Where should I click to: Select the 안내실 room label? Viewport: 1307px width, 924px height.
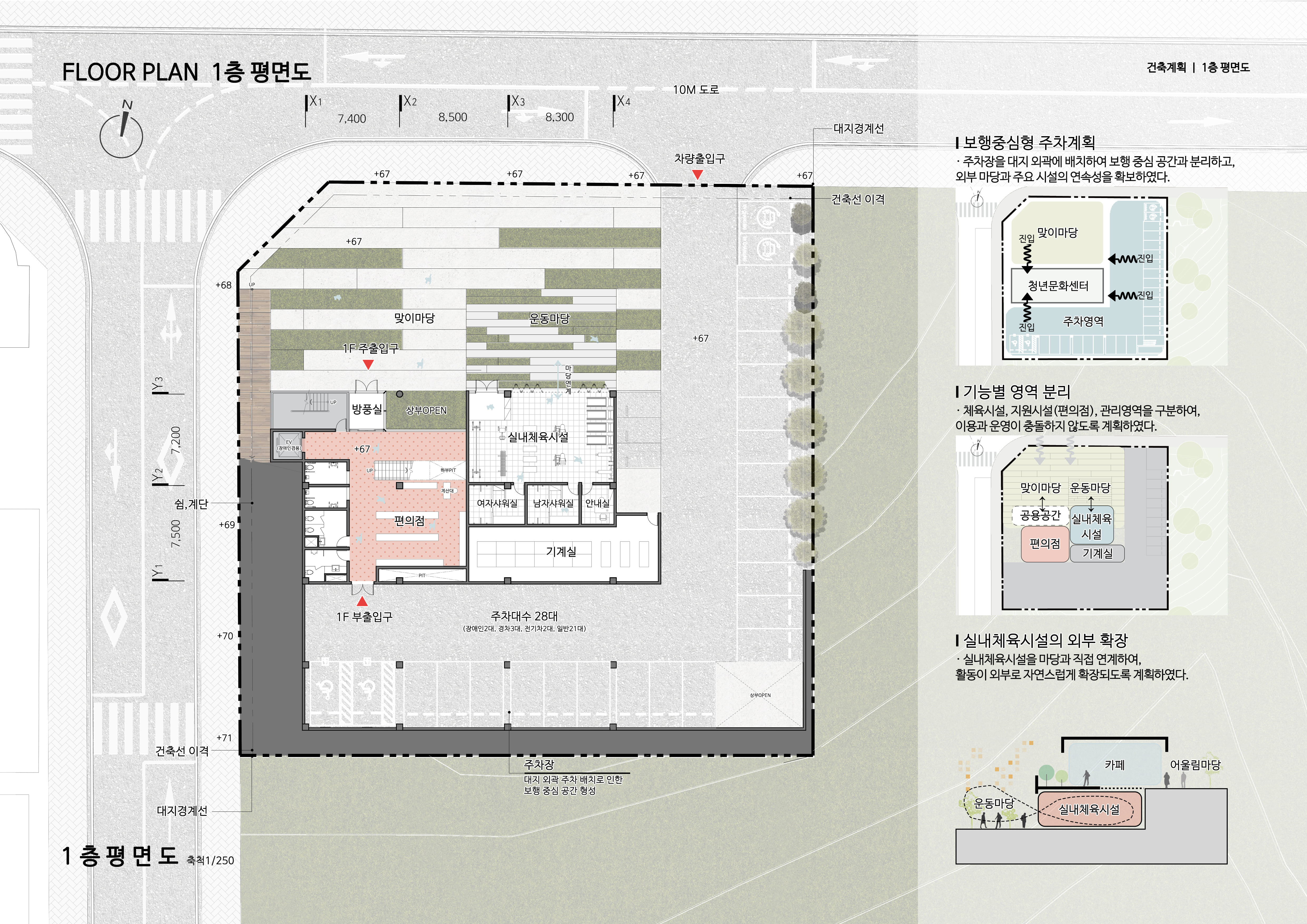(x=597, y=504)
